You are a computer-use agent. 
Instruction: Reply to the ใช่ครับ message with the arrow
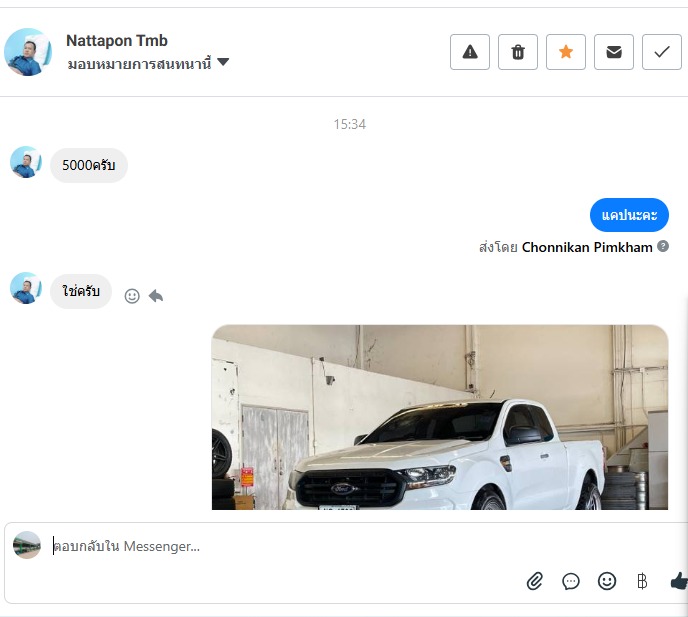click(156, 296)
